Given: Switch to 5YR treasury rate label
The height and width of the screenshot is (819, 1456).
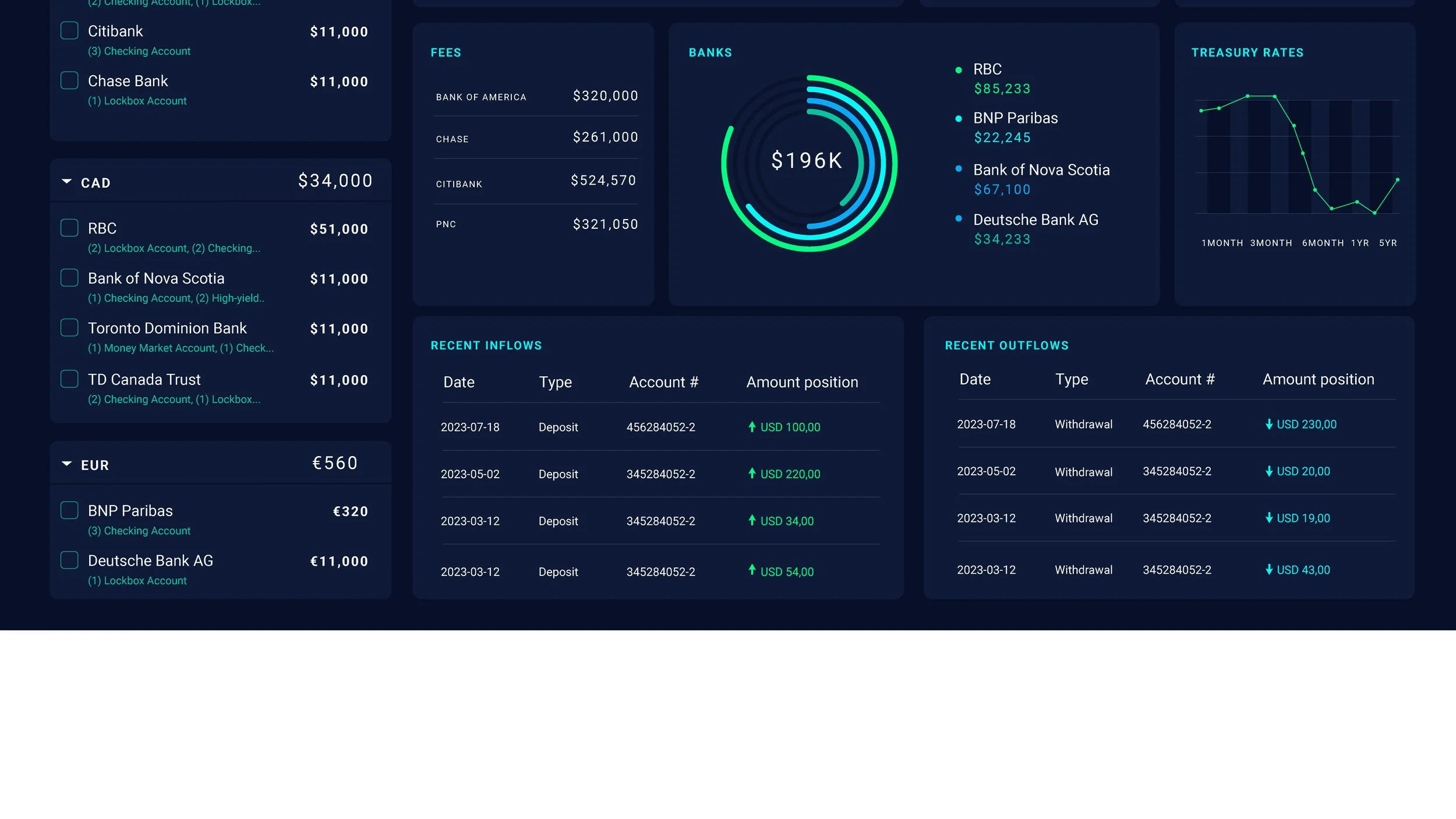Looking at the screenshot, I should [1387, 243].
